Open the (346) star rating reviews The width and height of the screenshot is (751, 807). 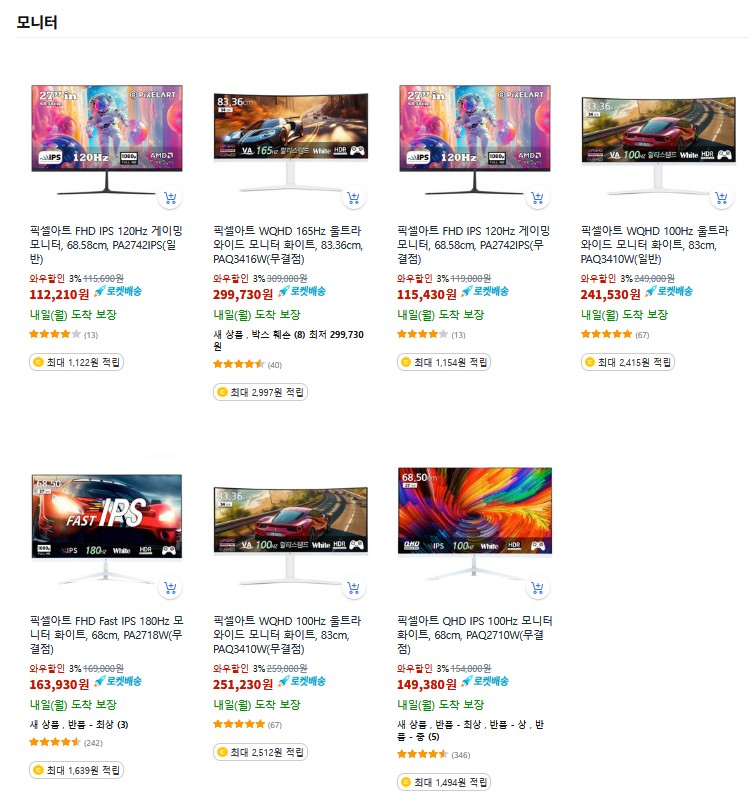pos(433,755)
